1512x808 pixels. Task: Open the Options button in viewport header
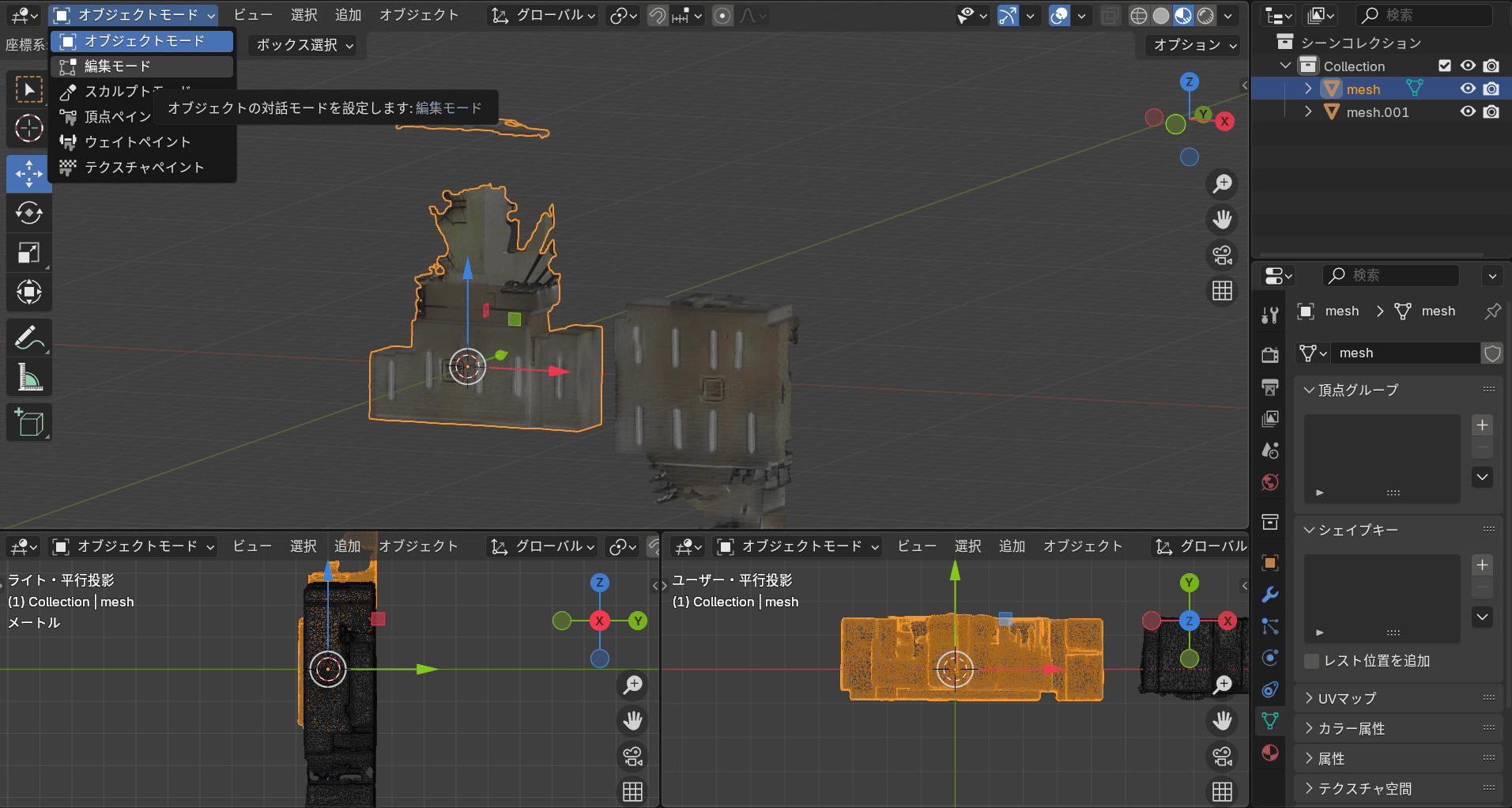point(1193,45)
